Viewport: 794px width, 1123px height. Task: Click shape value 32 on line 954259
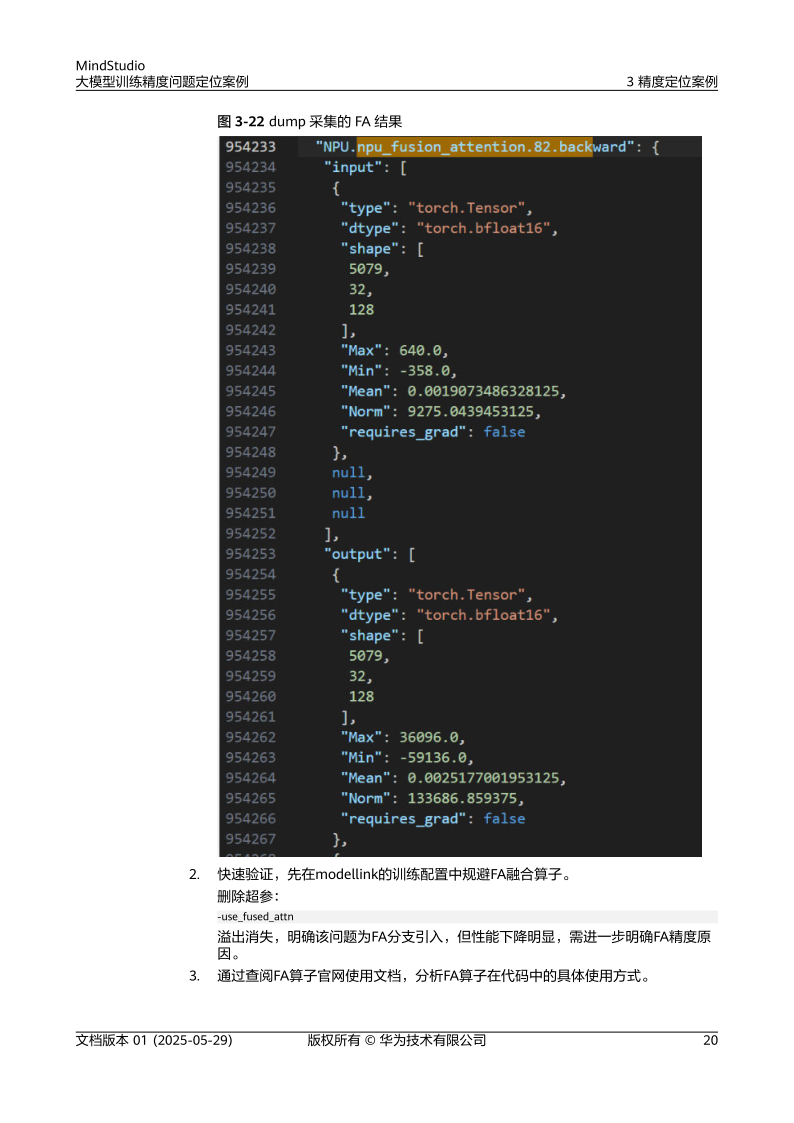click(x=360, y=677)
